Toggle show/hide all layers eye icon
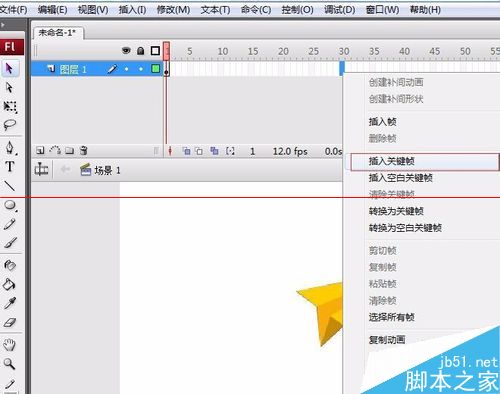This screenshot has height=394, width=500. (126, 51)
